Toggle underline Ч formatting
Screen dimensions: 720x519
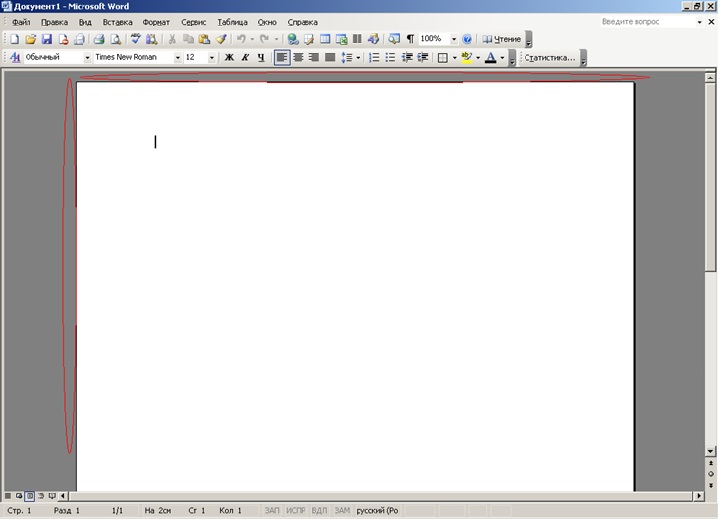261,57
